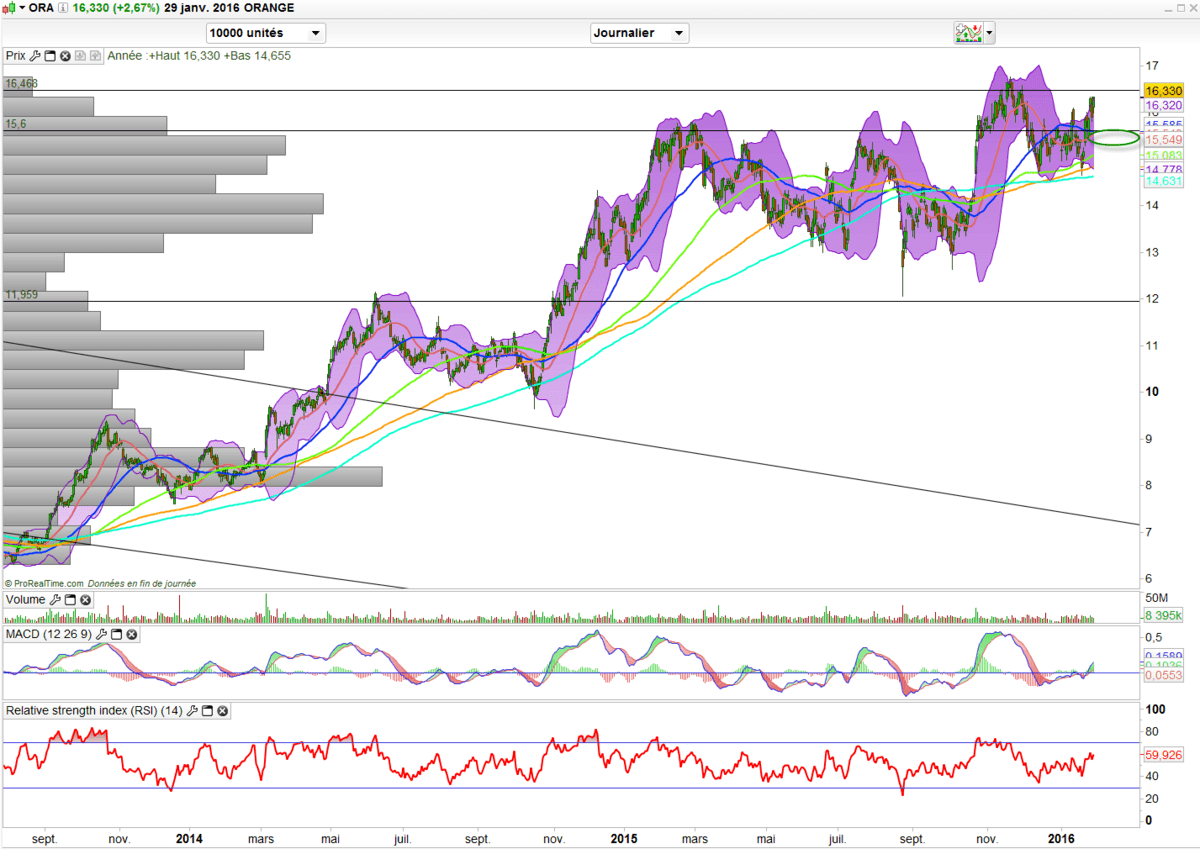The width and height of the screenshot is (1200, 849).
Task: Remove the Volume indicator panel
Action: pyautogui.click(x=86, y=600)
